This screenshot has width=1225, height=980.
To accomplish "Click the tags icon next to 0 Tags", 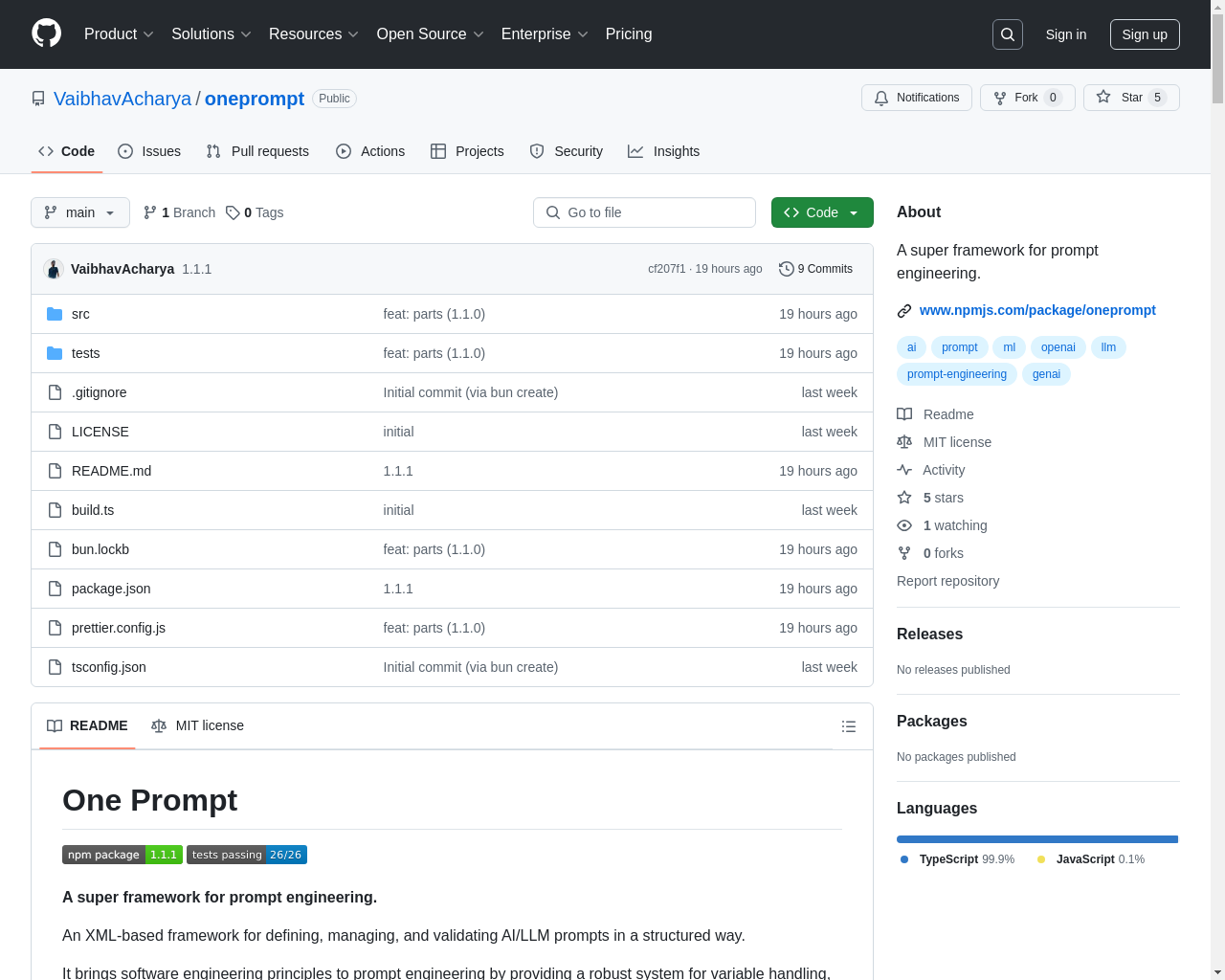I will pos(233,212).
